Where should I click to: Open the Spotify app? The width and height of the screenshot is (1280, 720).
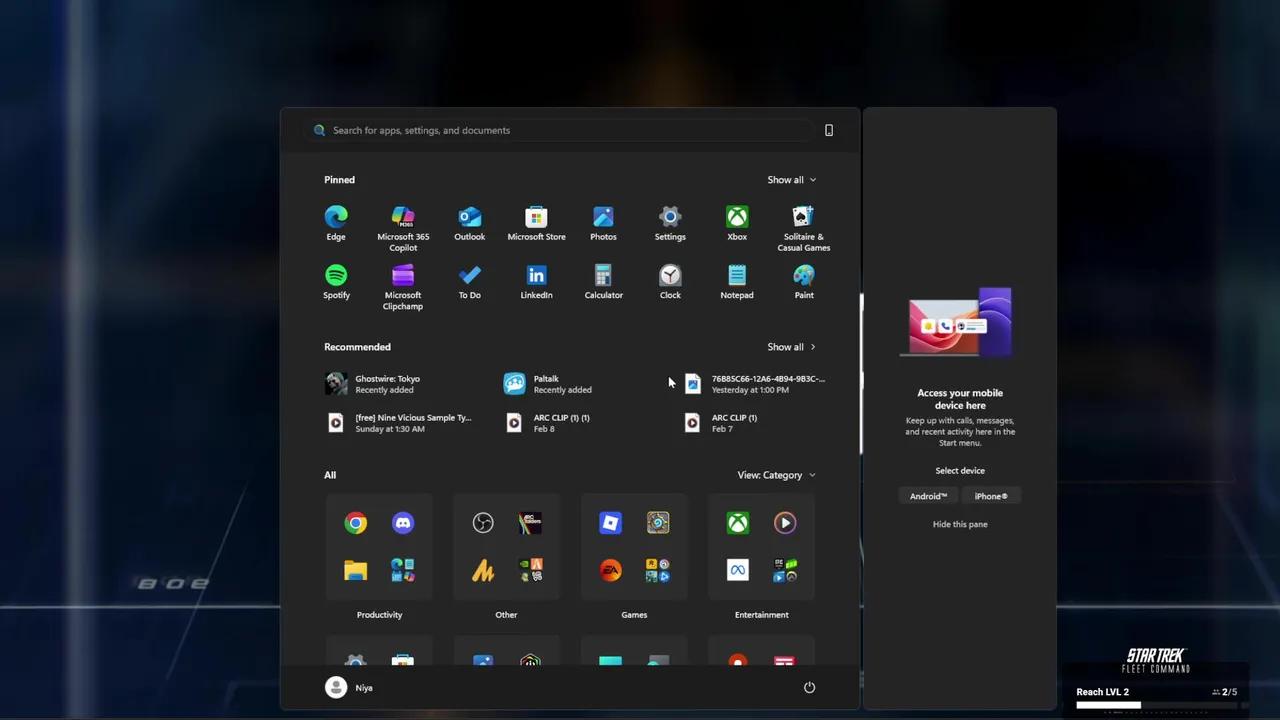point(336,282)
